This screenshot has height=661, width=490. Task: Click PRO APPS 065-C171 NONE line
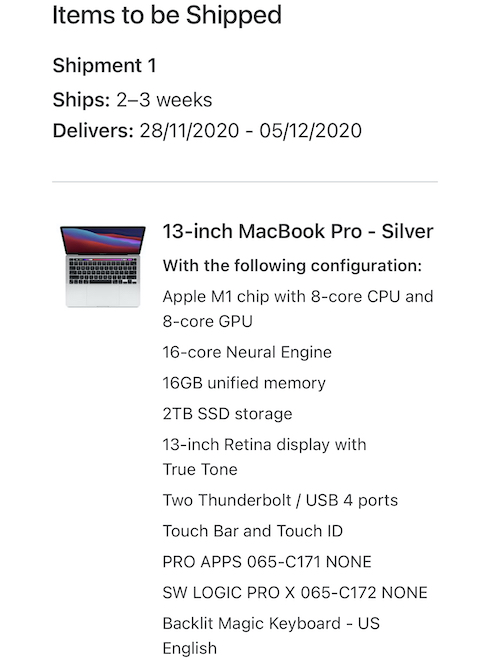pyautogui.click(x=267, y=562)
